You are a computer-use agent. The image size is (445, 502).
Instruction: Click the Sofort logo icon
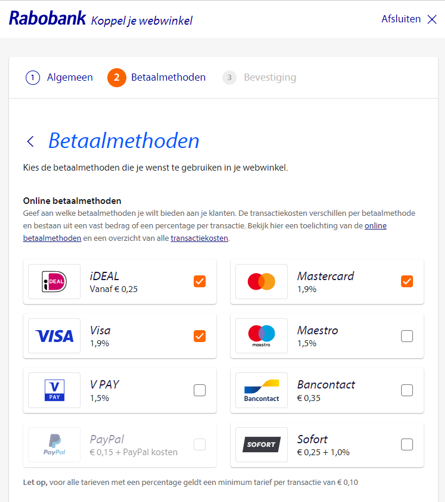click(x=261, y=444)
